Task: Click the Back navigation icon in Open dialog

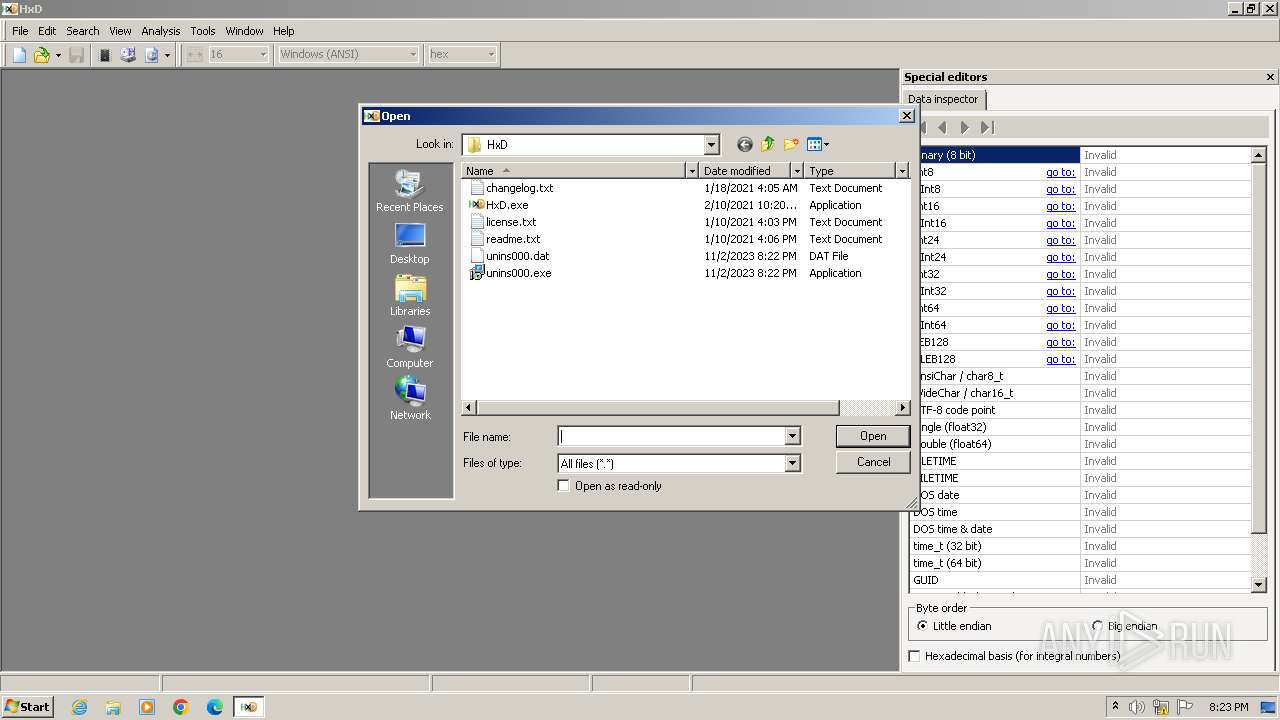Action: pos(744,144)
